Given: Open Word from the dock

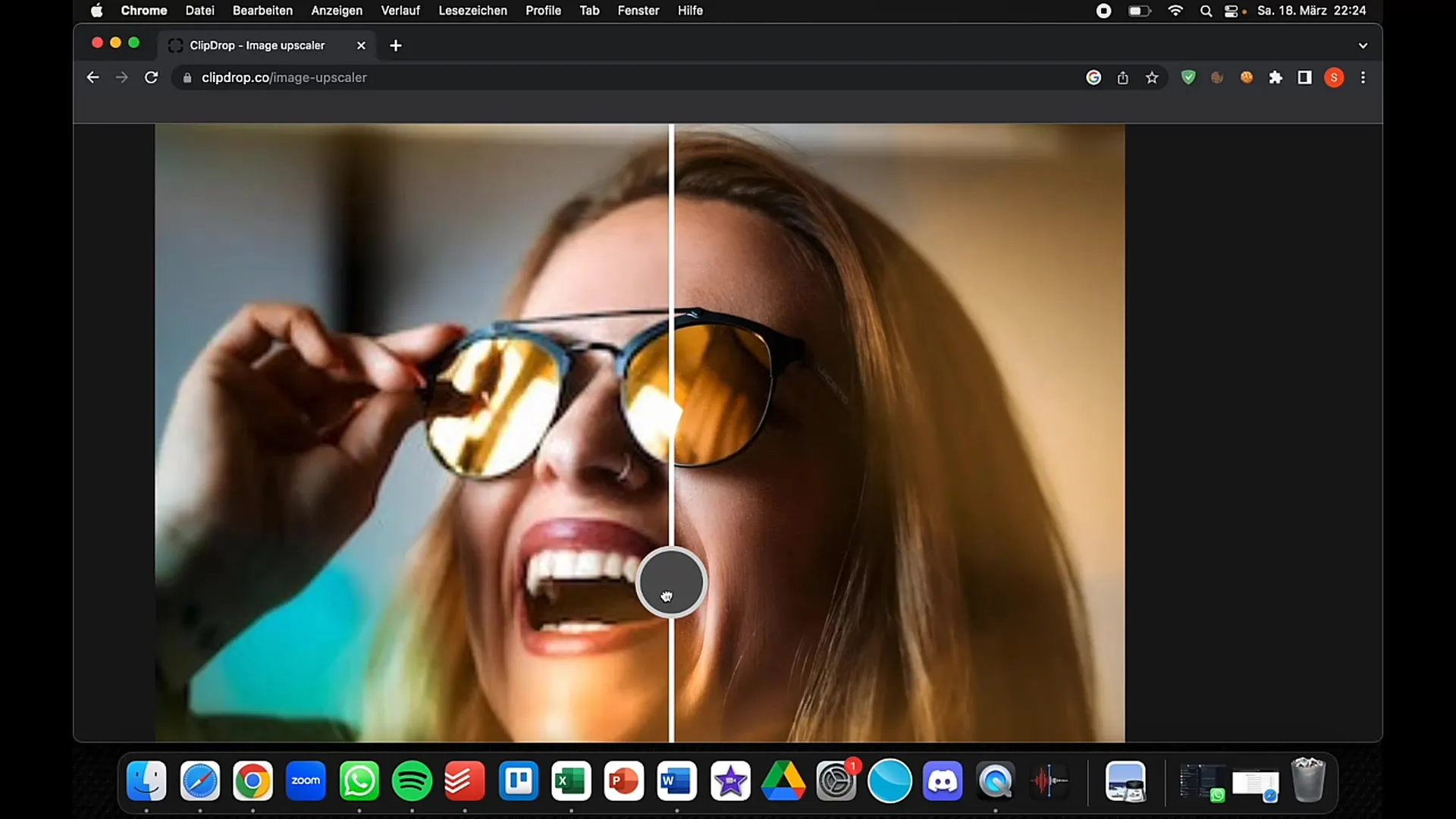Looking at the screenshot, I should (677, 781).
